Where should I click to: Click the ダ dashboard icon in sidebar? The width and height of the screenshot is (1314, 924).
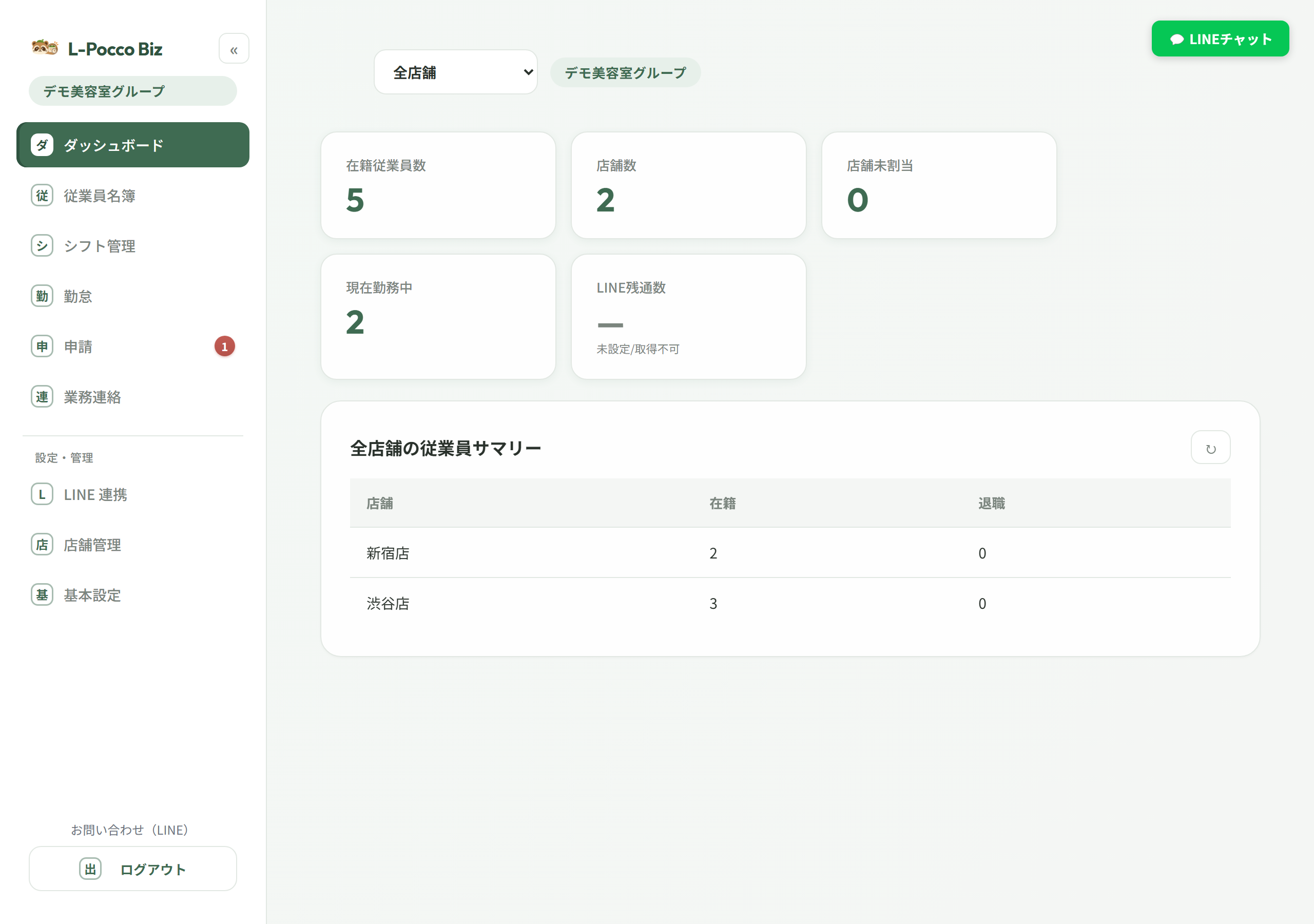coord(42,145)
